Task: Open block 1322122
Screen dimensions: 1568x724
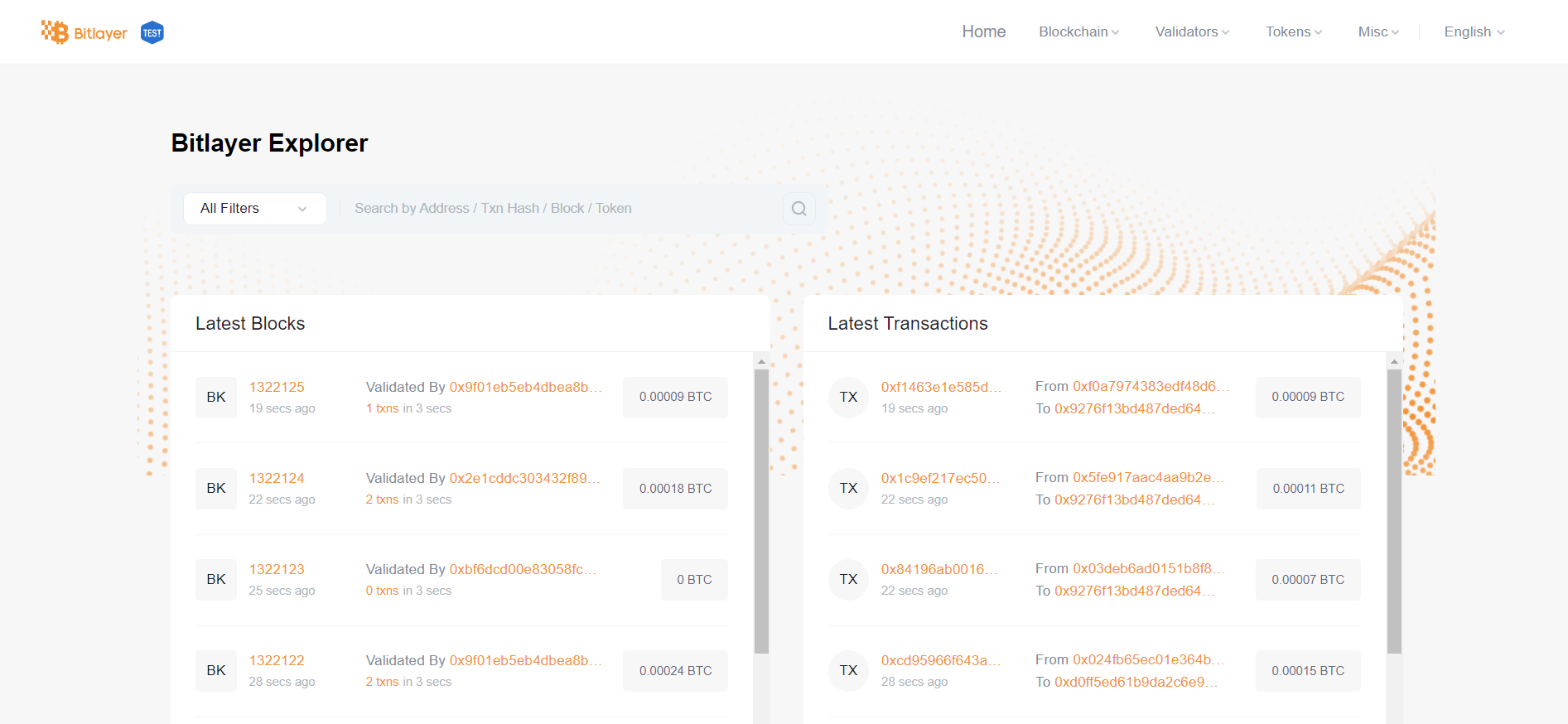Action: 277,660
